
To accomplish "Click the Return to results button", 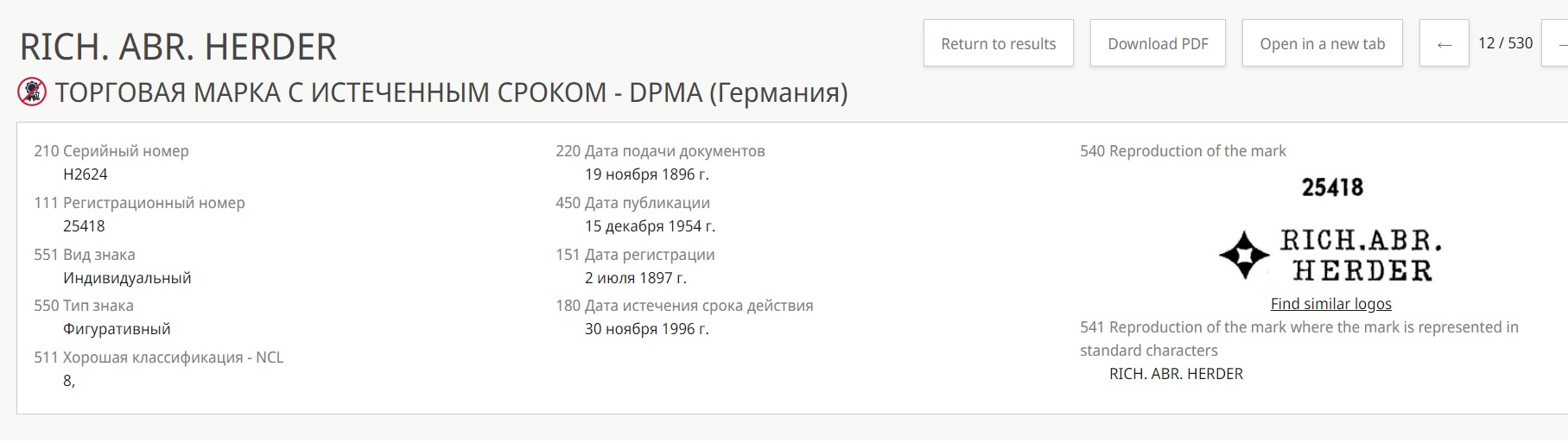I will (x=998, y=43).
